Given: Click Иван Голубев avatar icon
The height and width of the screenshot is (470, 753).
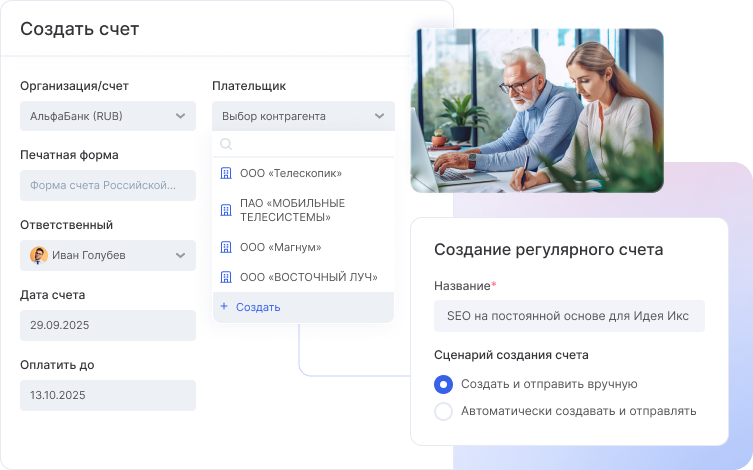Looking at the screenshot, I should 39,255.
